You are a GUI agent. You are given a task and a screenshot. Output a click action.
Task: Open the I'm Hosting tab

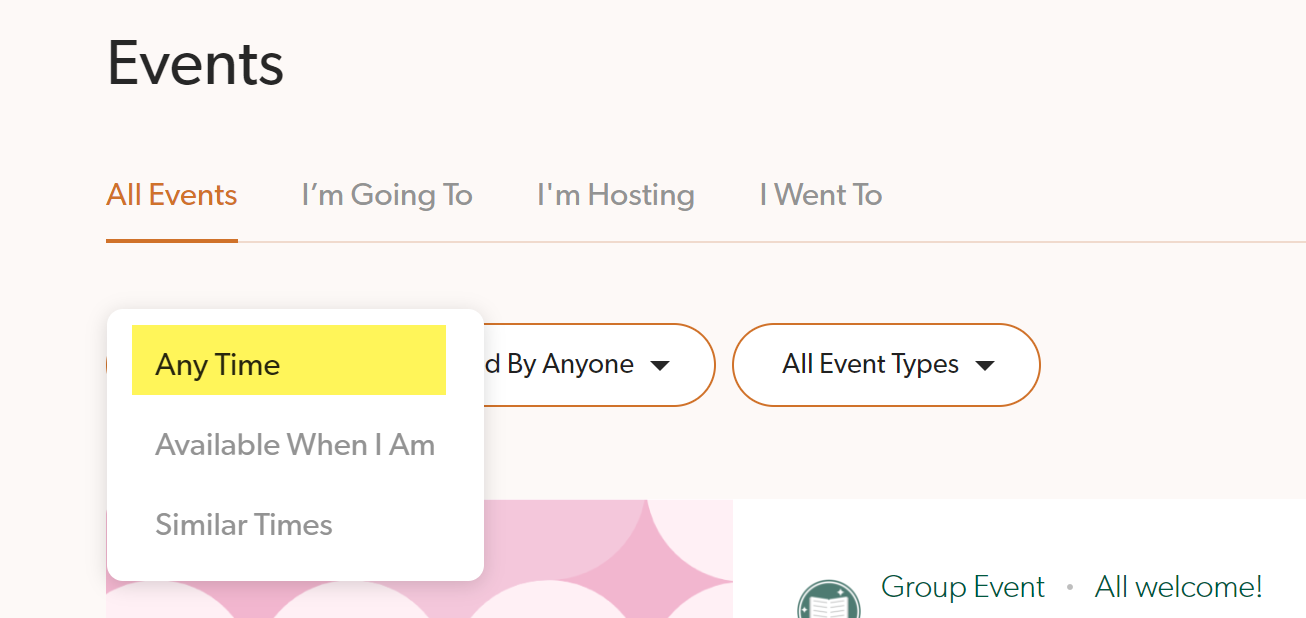[616, 194]
